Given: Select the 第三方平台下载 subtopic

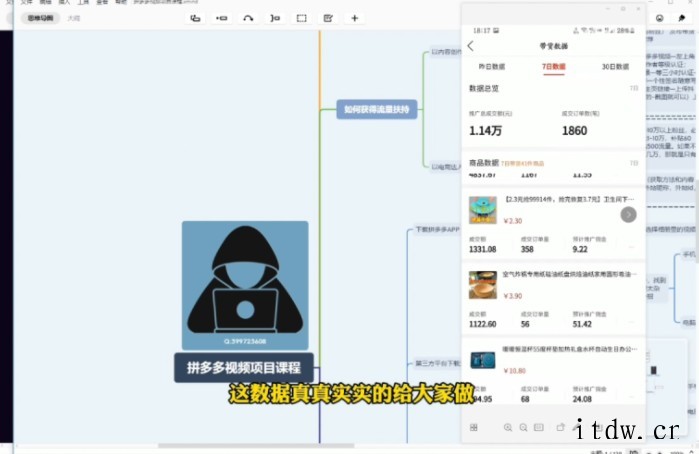Looking at the screenshot, I should pos(438,363).
